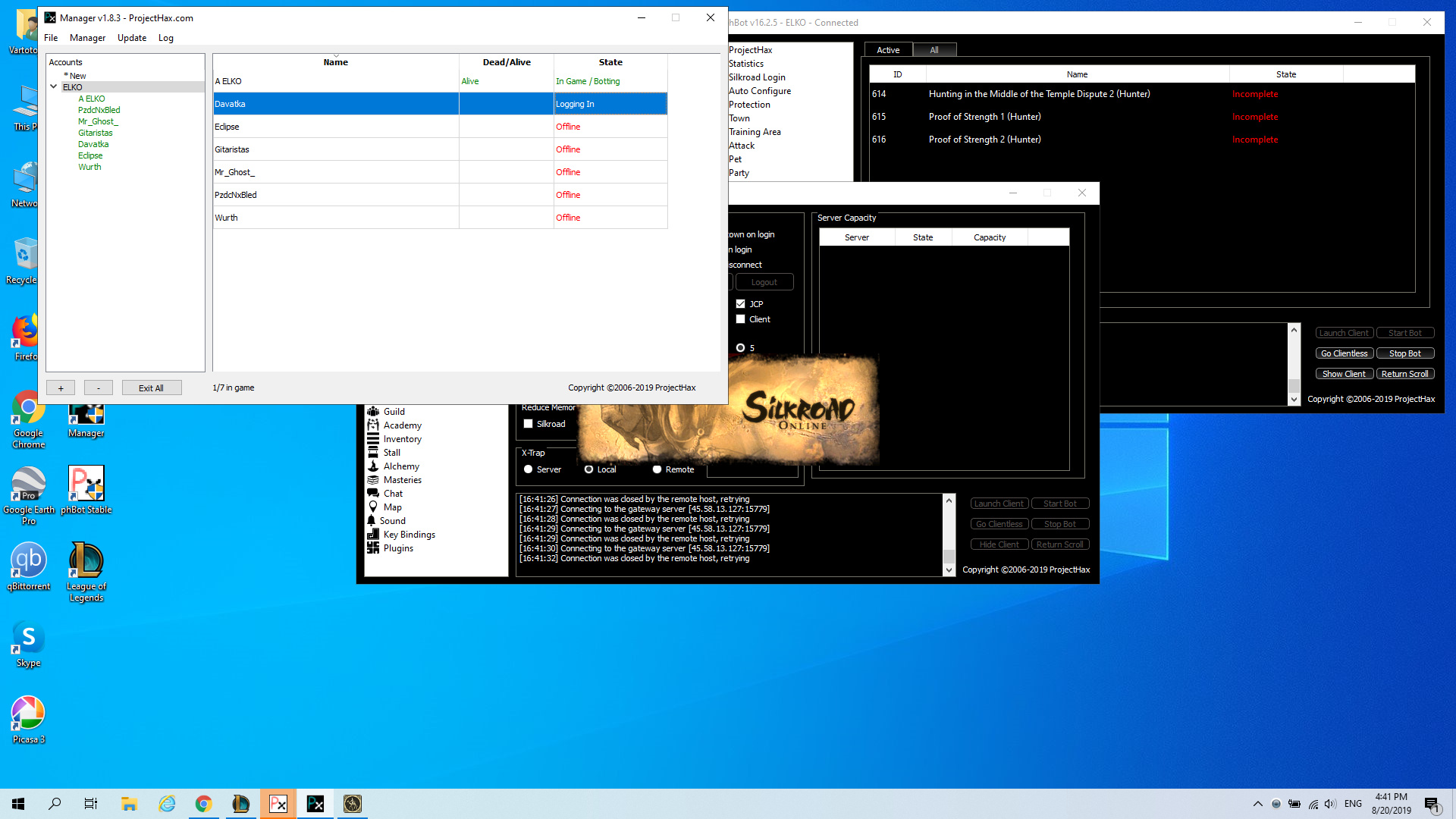Open the Update menu
The height and width of the screenshot is (819, 1456).
(x=131, y=38)
